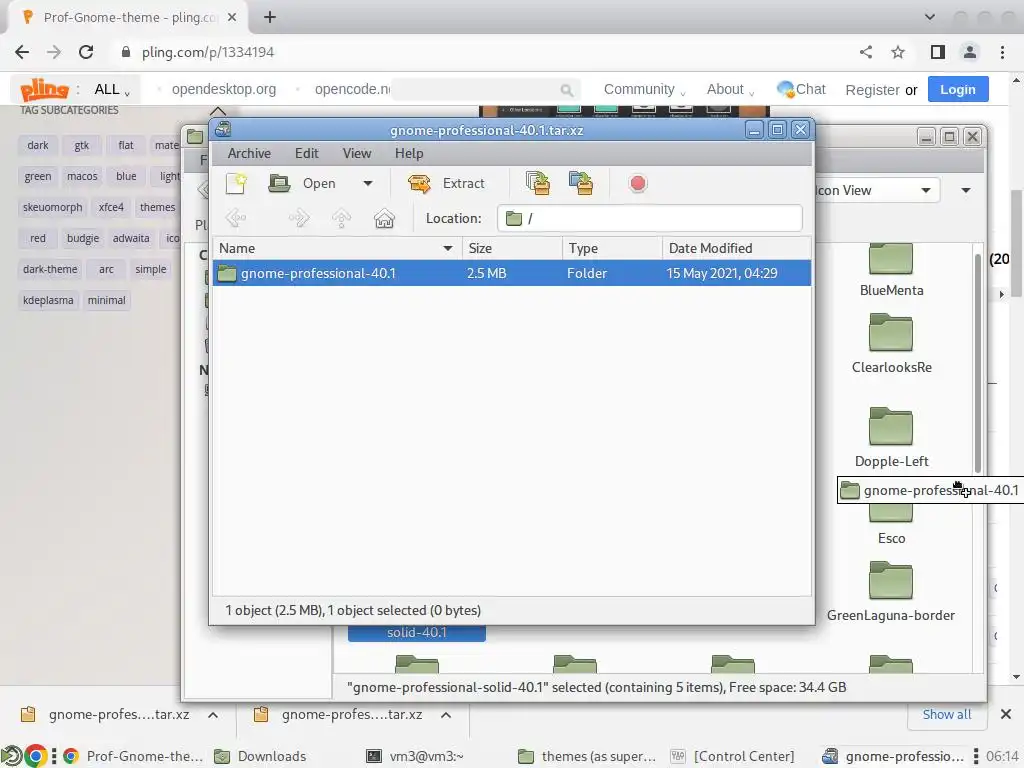Viewport: 1024px width, 768px height.
Task: Open the Dopple-Left folder in file manager
Action: pyautogui.click(x=891, y=438)
